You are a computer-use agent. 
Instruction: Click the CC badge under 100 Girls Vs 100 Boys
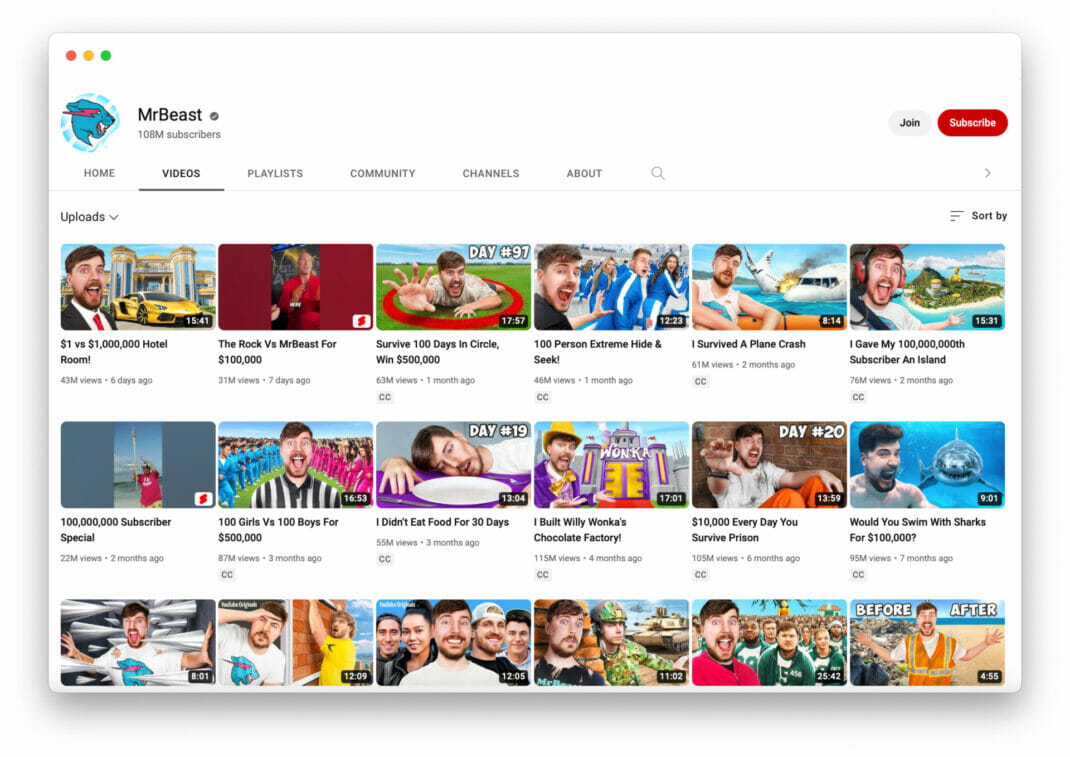coord(228,575)
